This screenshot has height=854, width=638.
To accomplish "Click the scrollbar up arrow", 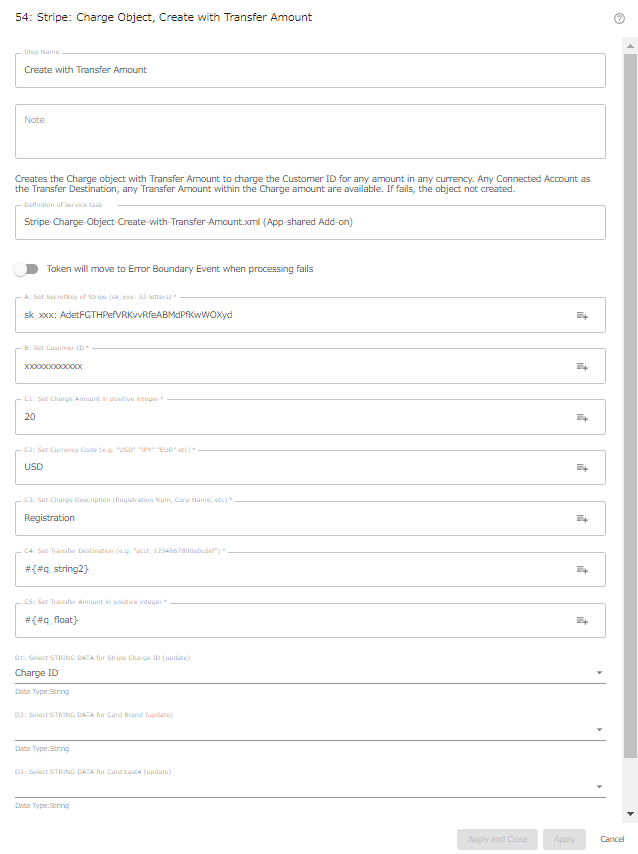I will click(630, 46).
